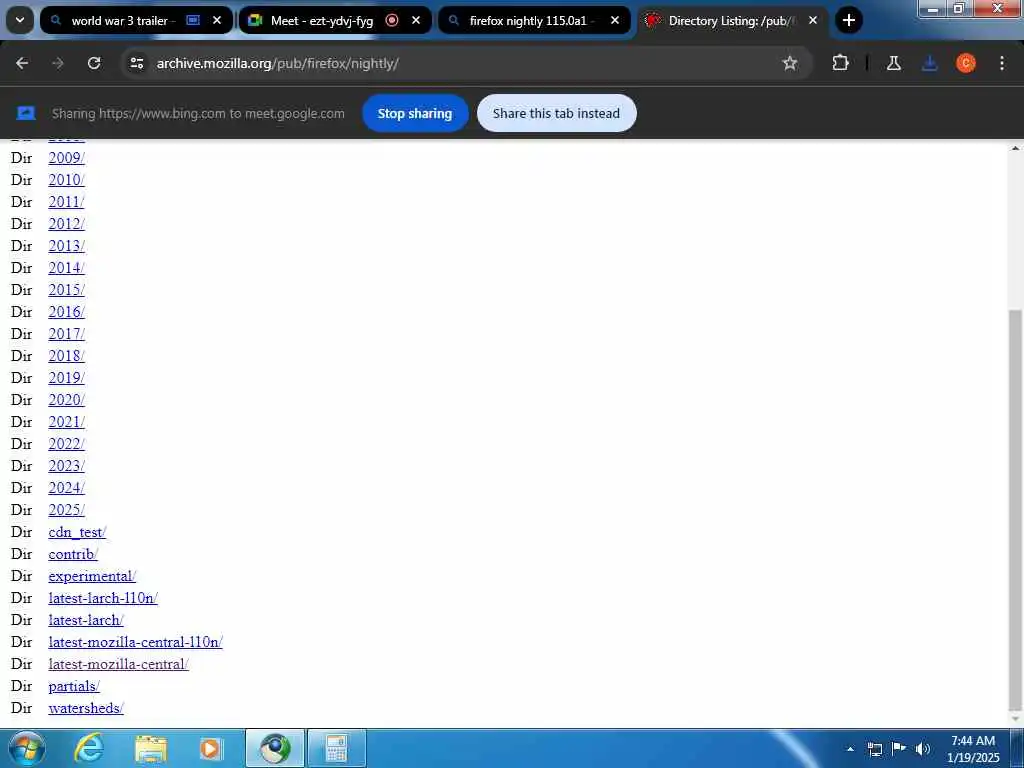Open the 2013/ directory
Screen dimensions: 1024x768
coord(67,246)
